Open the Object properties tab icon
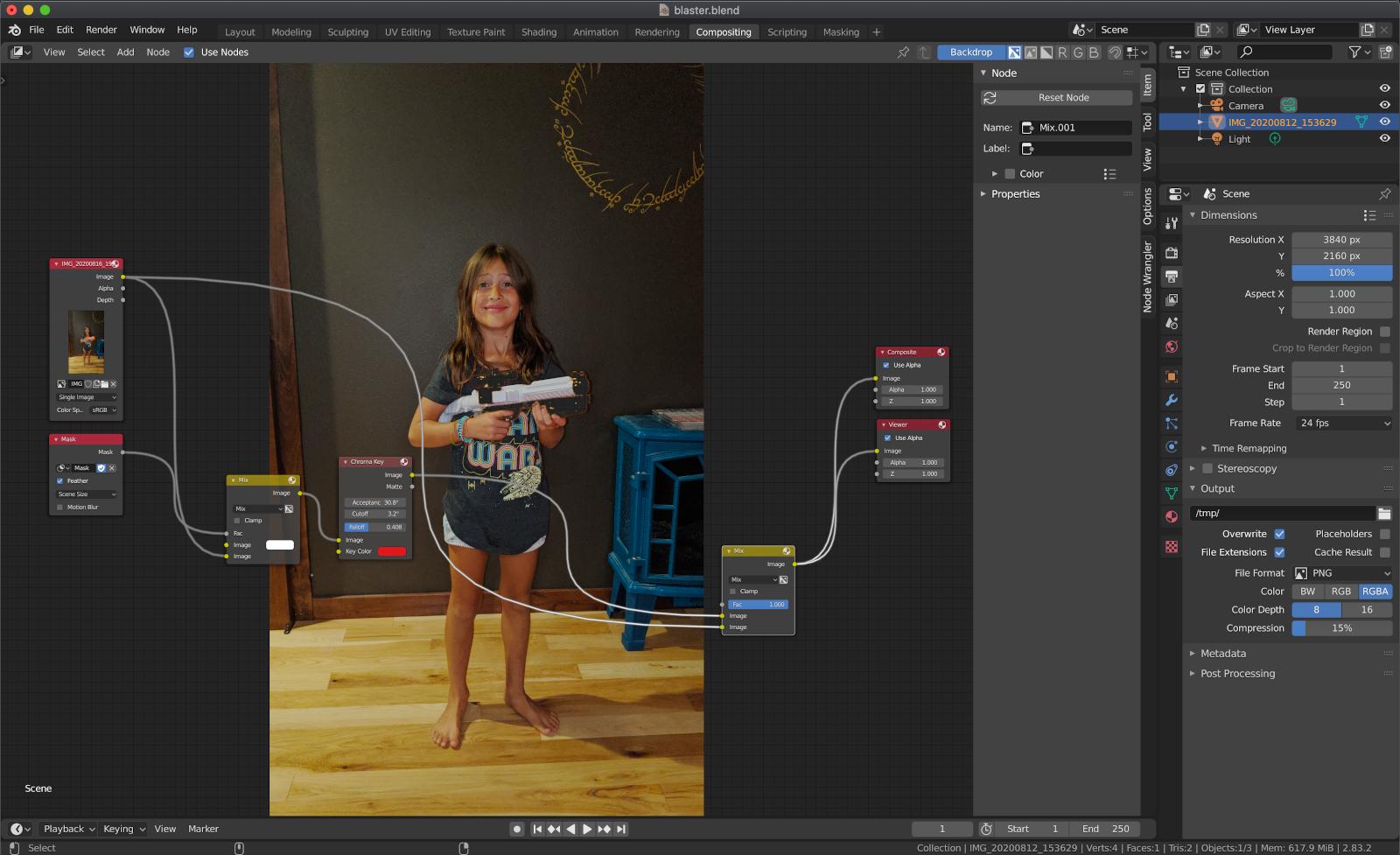 1172,377
